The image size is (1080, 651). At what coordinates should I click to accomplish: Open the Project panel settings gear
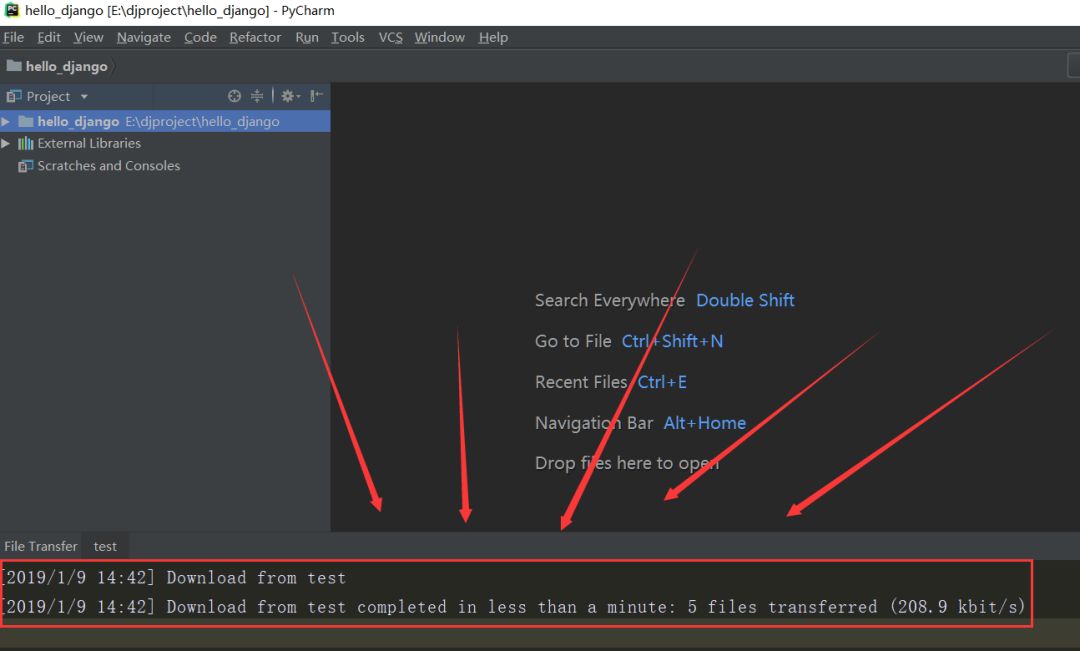tap(288, 95)
